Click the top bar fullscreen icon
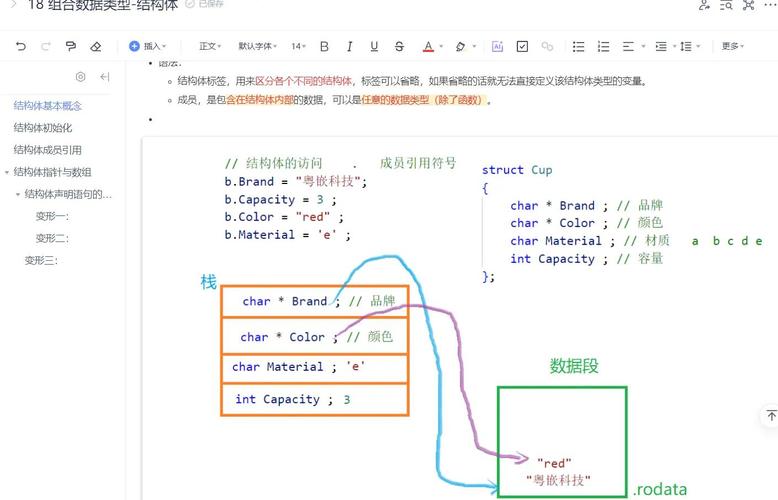This screenshot has width=778, height=500. pyautogui.click(x=749, y=5)
